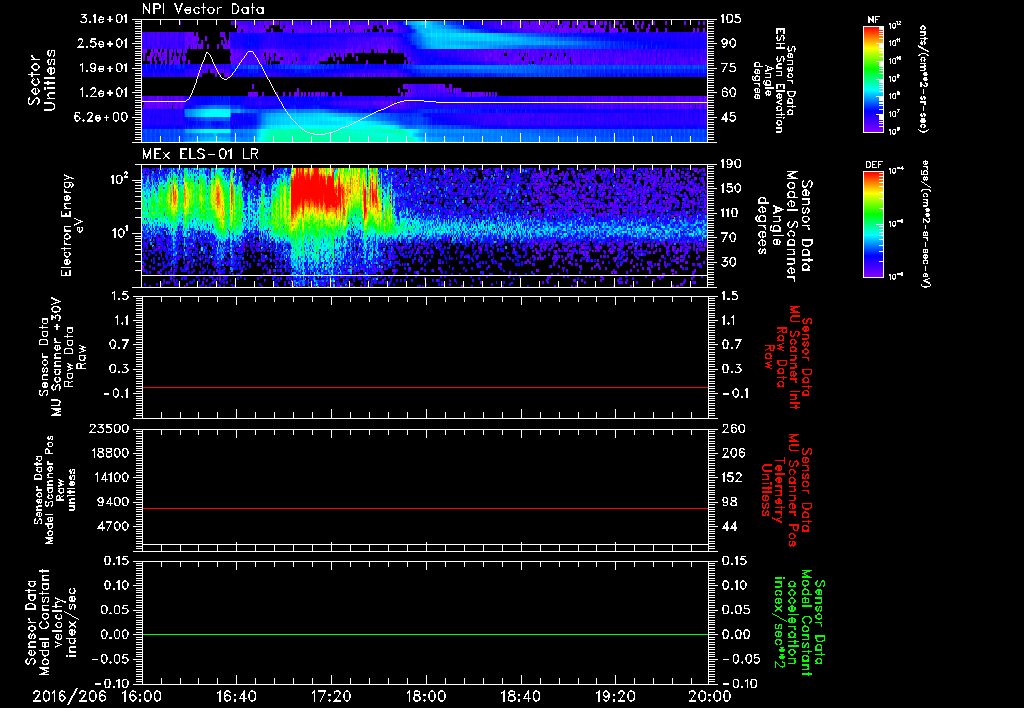Click the "19:20" time axis label

click(x=616, y=697)
